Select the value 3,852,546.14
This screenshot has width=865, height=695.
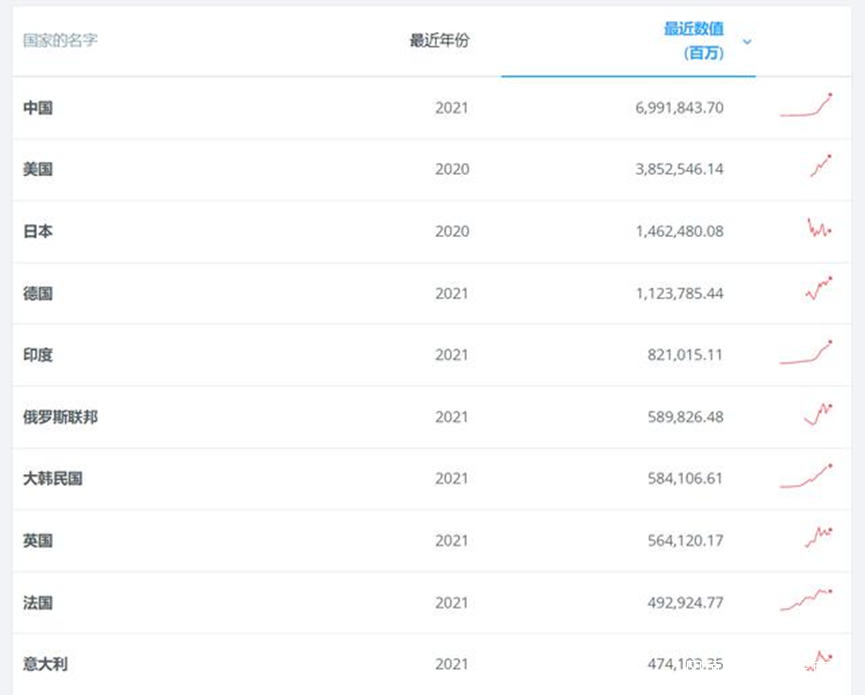point(679,169)
